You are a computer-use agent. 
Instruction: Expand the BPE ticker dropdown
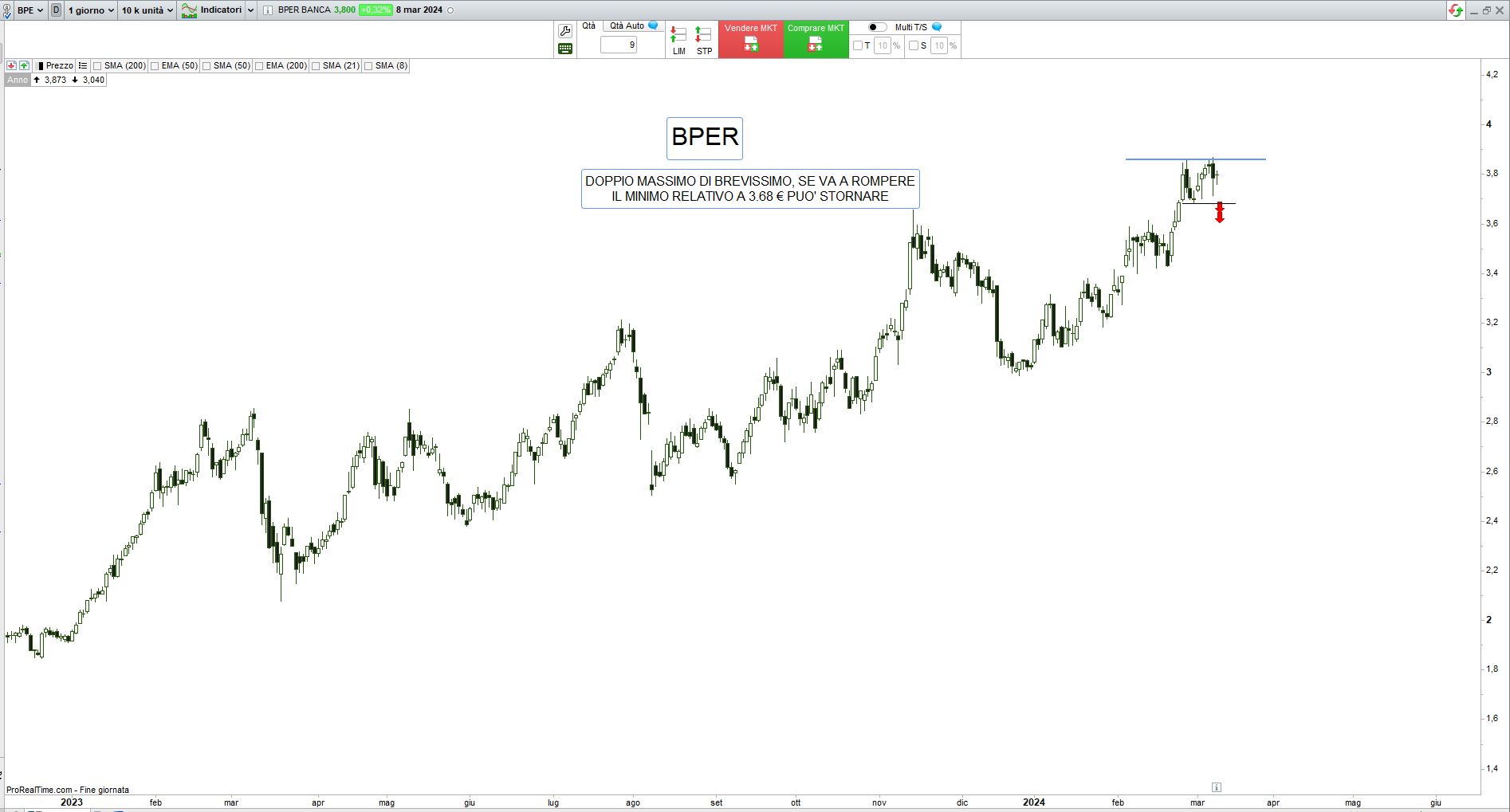pos(30,10)
